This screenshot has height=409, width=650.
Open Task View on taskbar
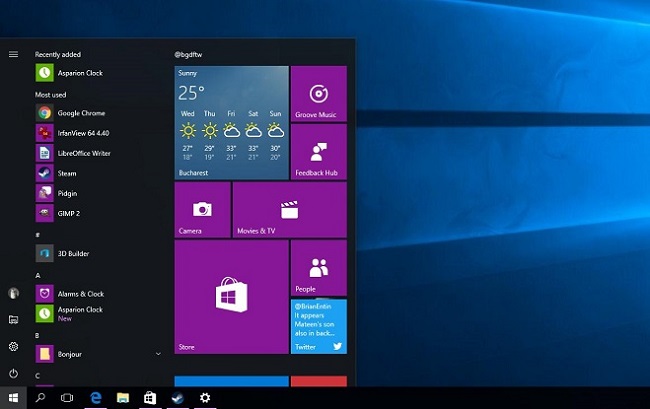(67, 398)
